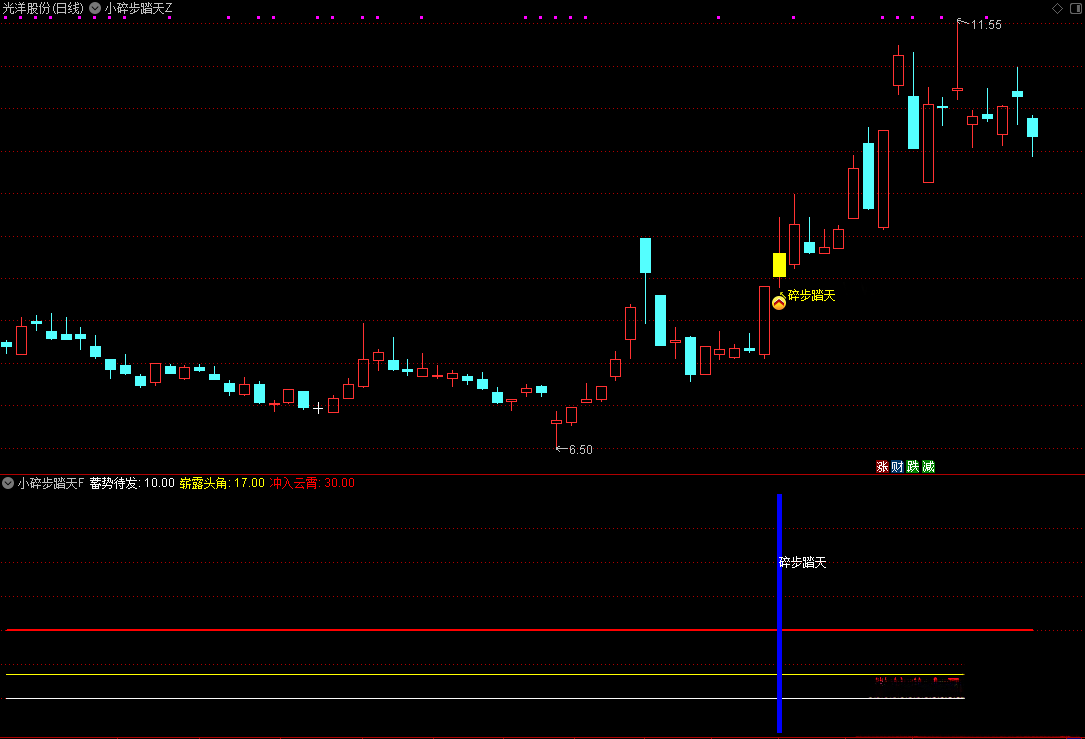The height and width of the screenshot is (739, 1085).
Task: Select the red 冲入云霄 horizontal line
Action: [x=519, y=630]
